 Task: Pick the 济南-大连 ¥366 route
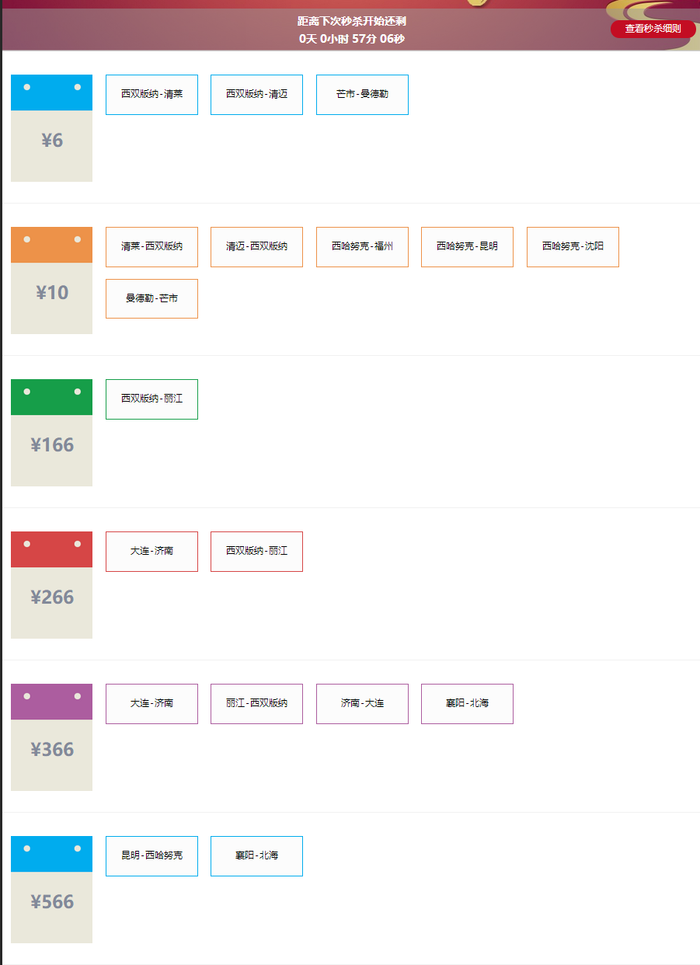pyautogui.click(x=362, y=704)
